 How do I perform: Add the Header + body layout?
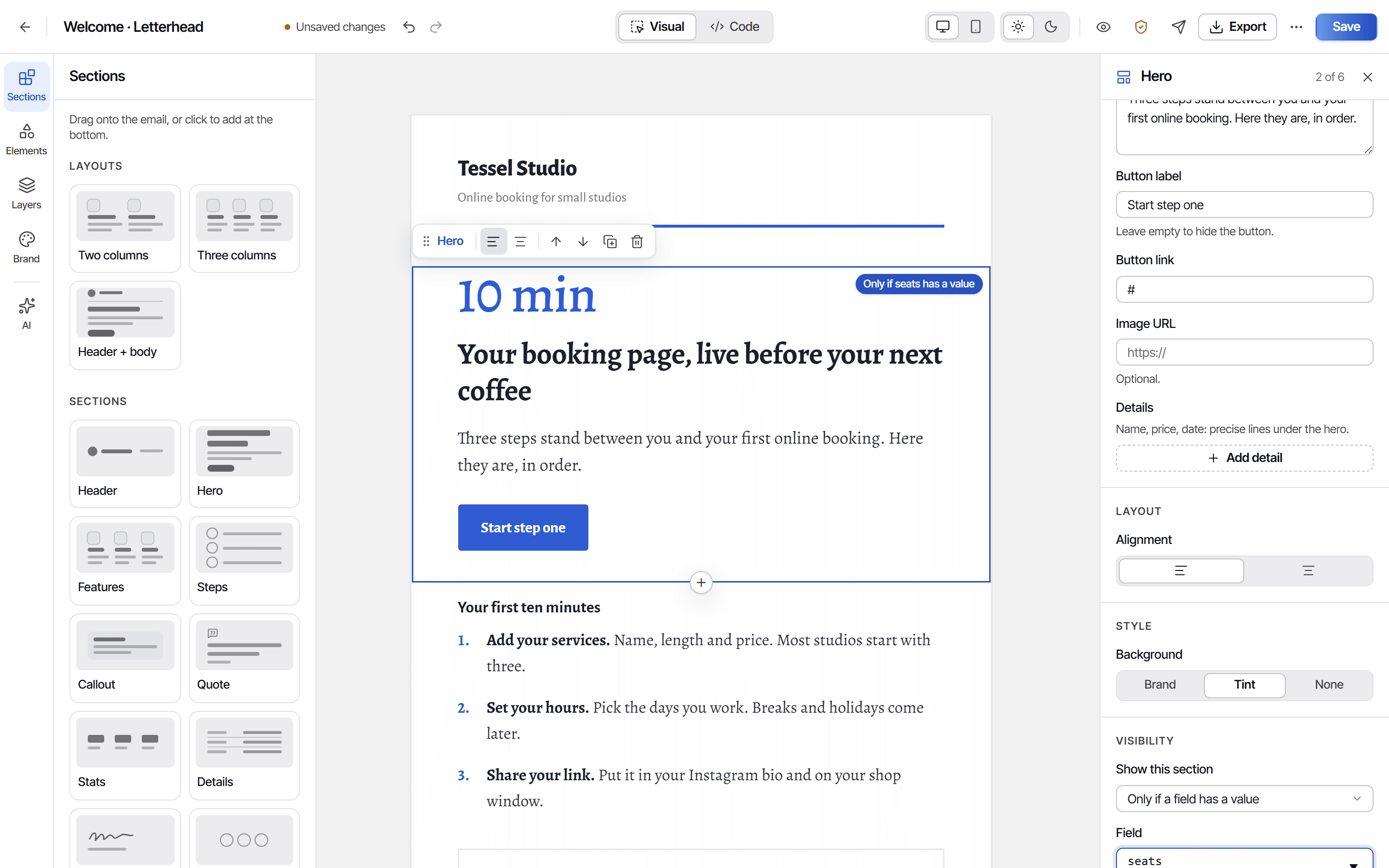coord(125,325)
